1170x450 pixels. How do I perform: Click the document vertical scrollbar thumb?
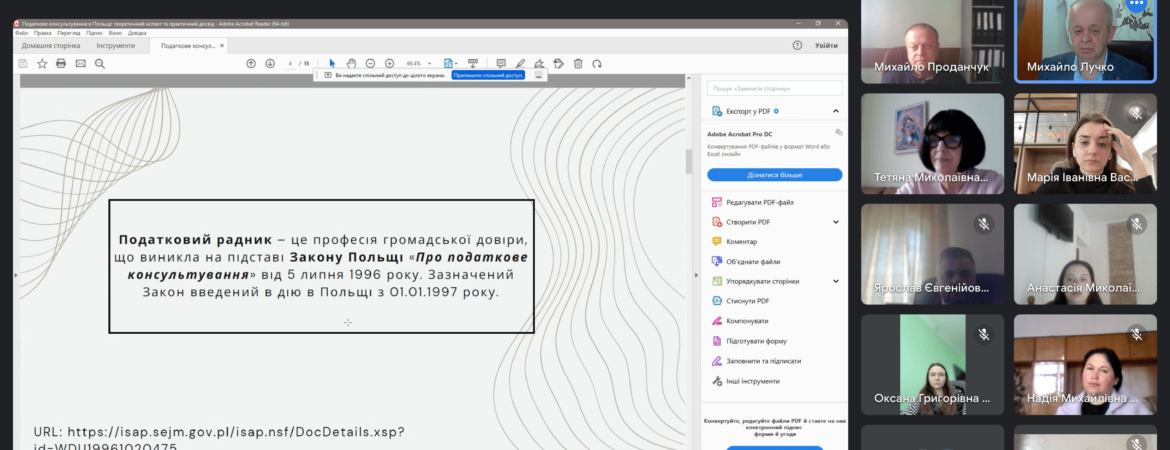tap(689, 160)
